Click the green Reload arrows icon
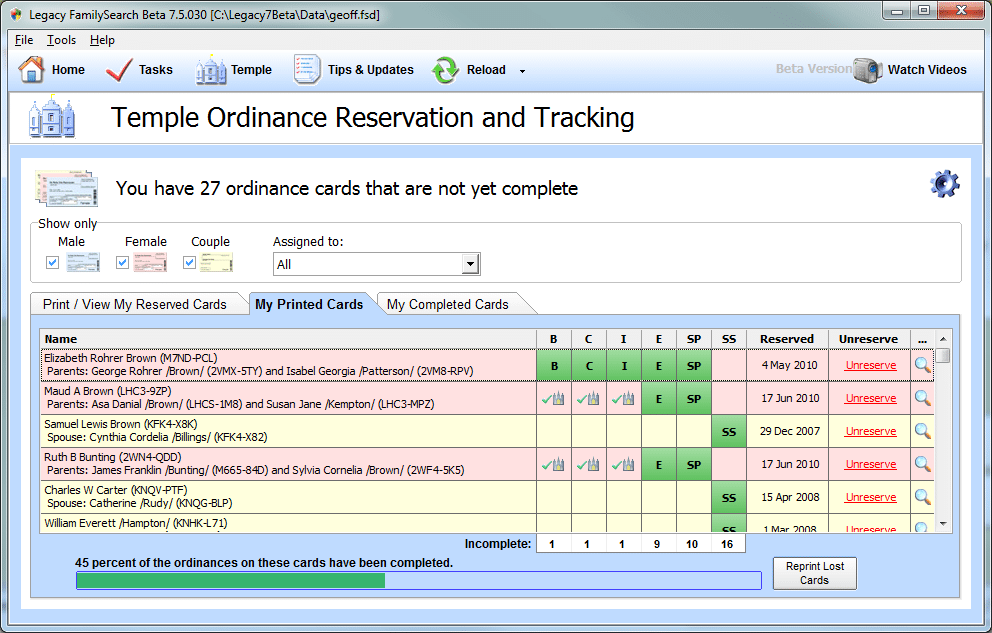This screenshot has width=992, height=633. coord(445,70)
